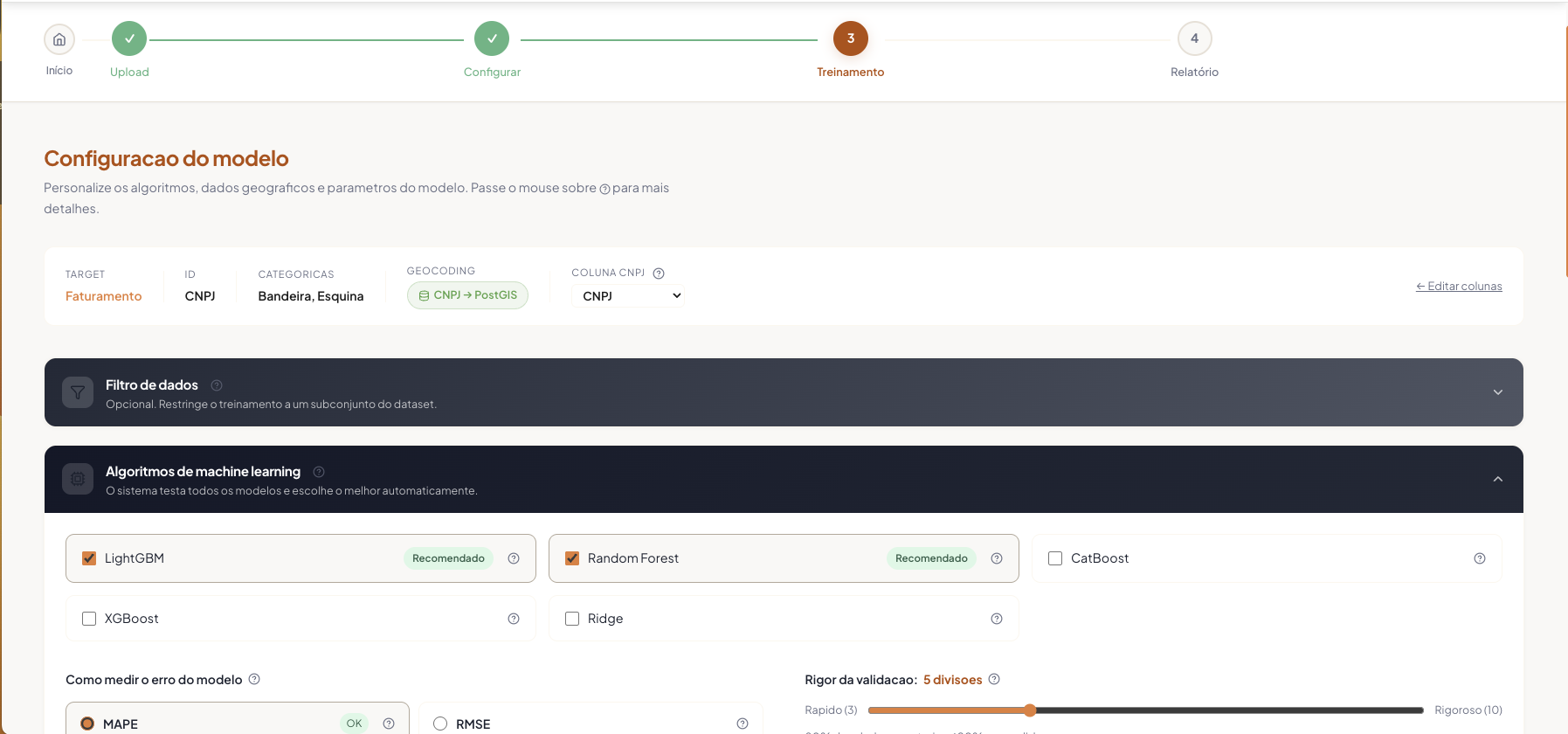Uncheck the LightGBM algorithm
This screenshot has height=734, width=1568.
[89, 558]
